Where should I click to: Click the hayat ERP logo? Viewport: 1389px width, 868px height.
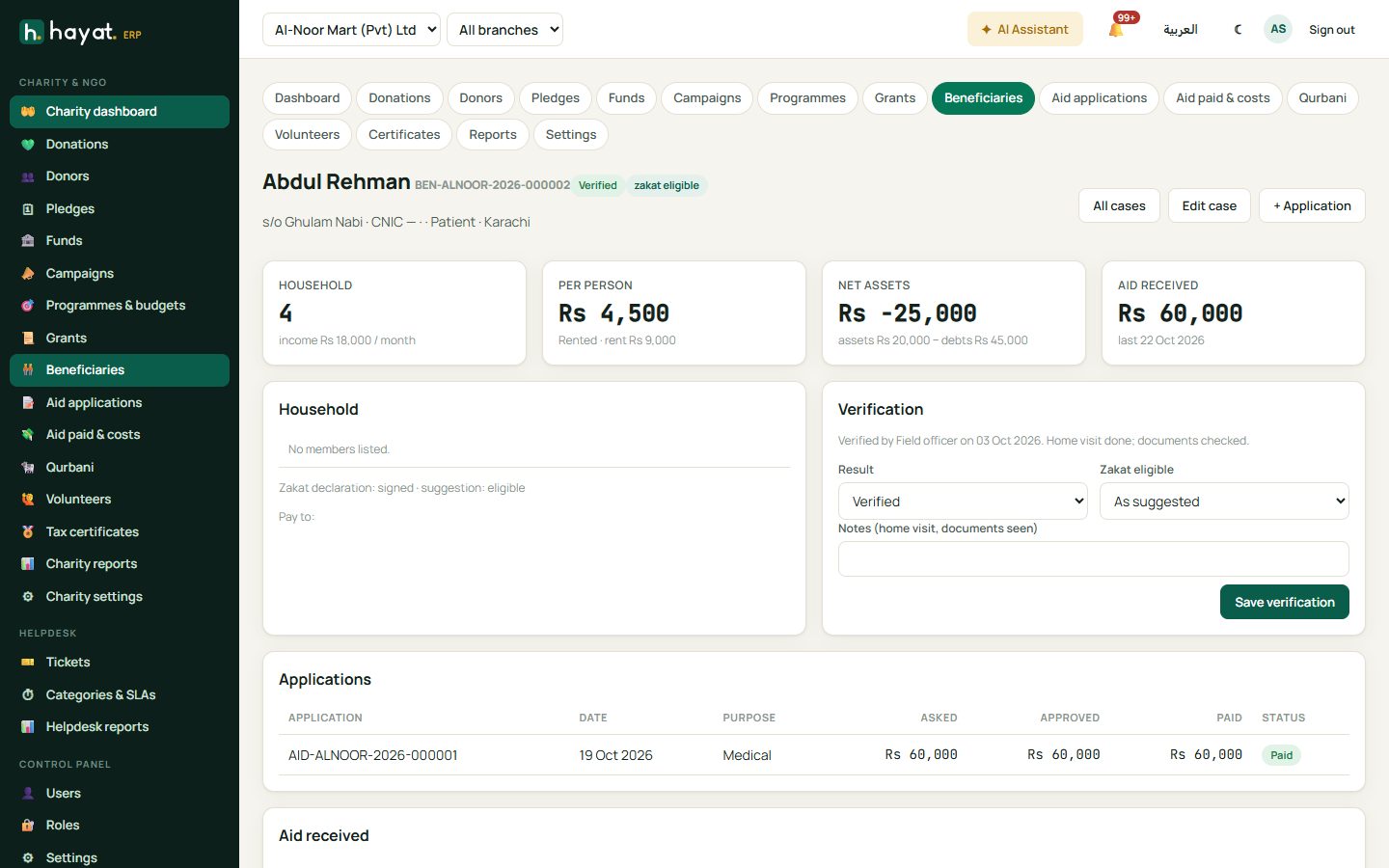(81, 32)
